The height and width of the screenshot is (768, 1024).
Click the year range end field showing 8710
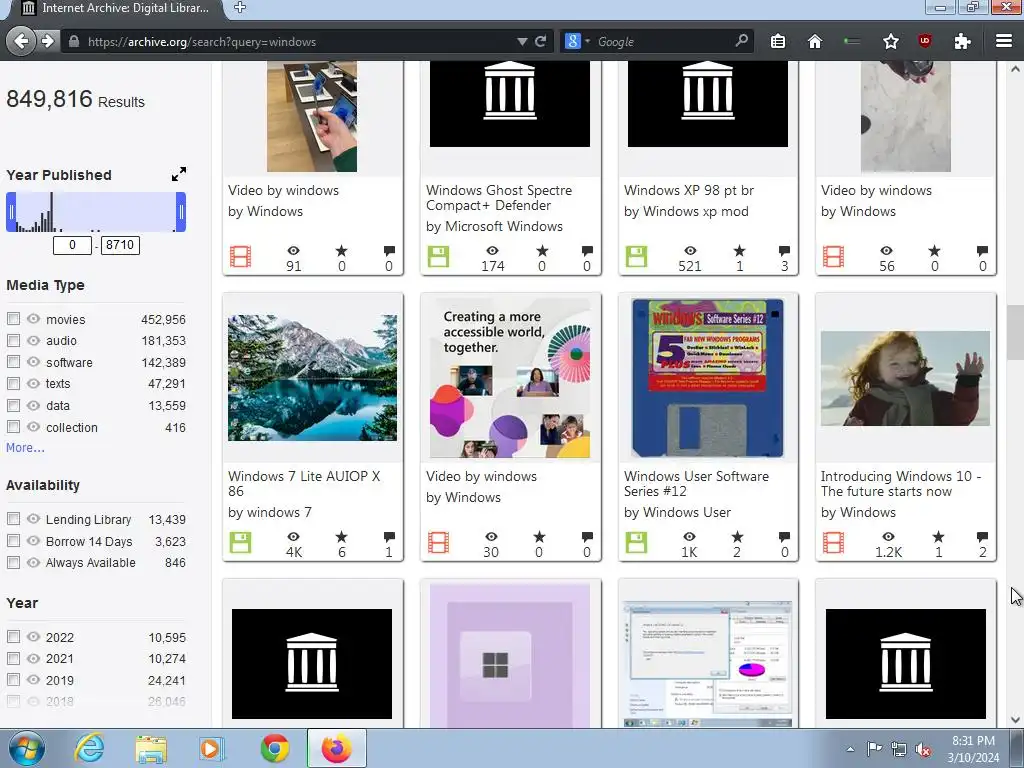tap(120, 245)
